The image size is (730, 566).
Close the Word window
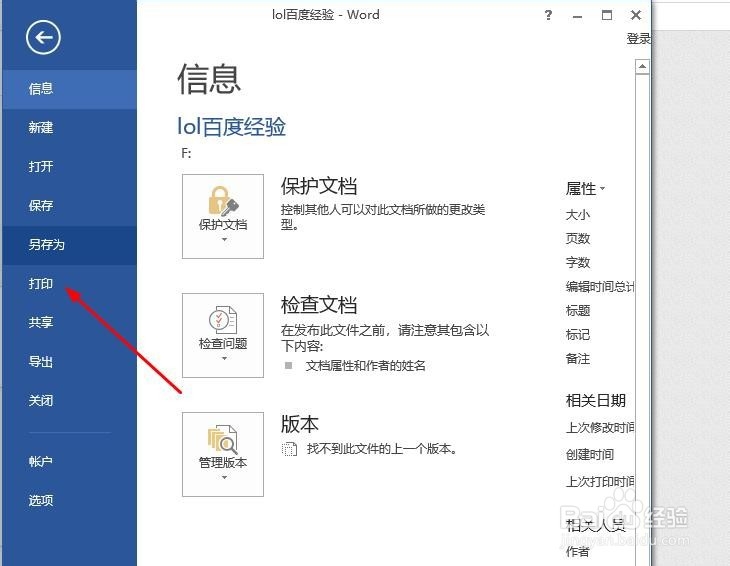pyautogui.click(x=635, y=15)
